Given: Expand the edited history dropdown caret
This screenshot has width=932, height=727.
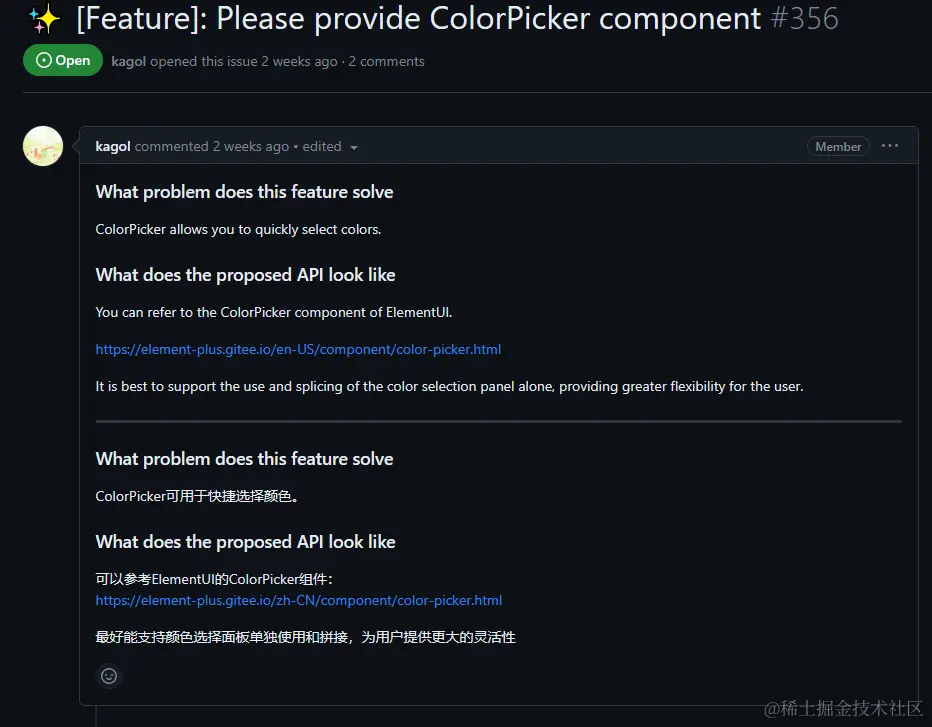Looking at the screenshot, I should (x=354, y=148).
